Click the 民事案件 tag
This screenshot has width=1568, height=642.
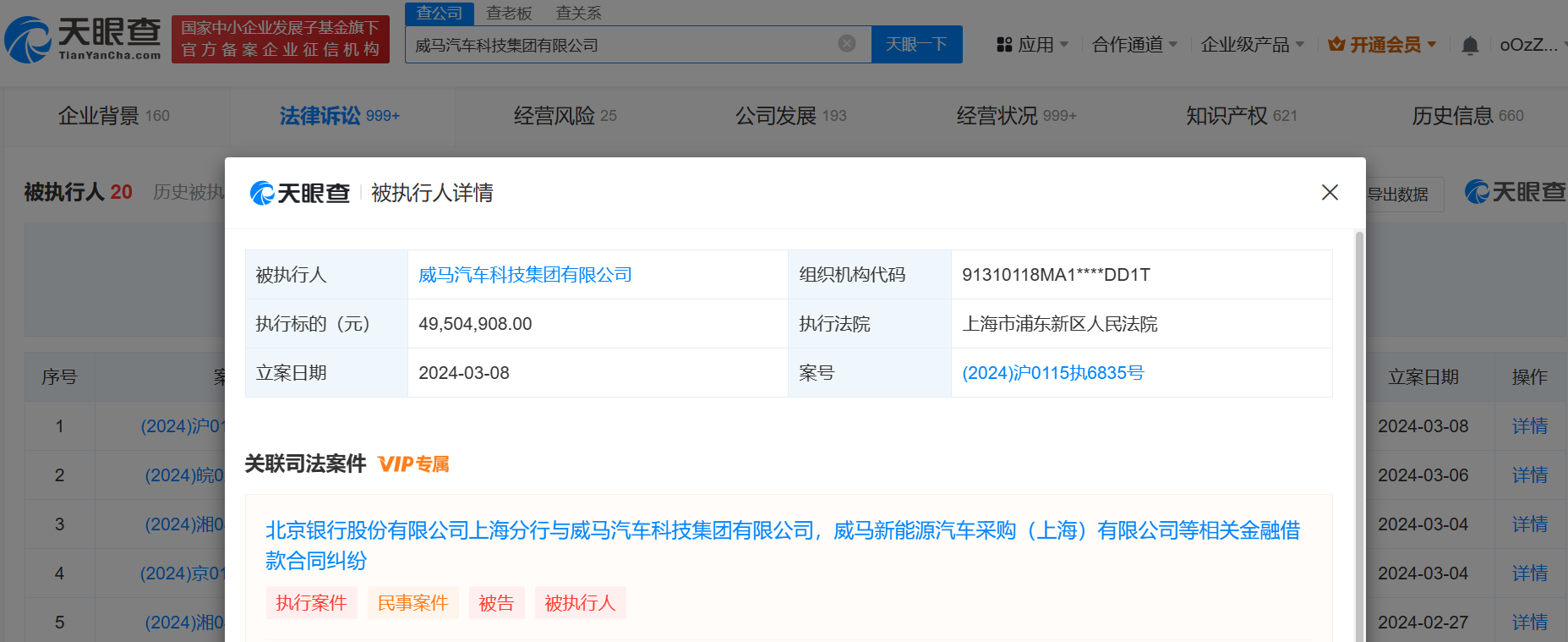point(412,603)
